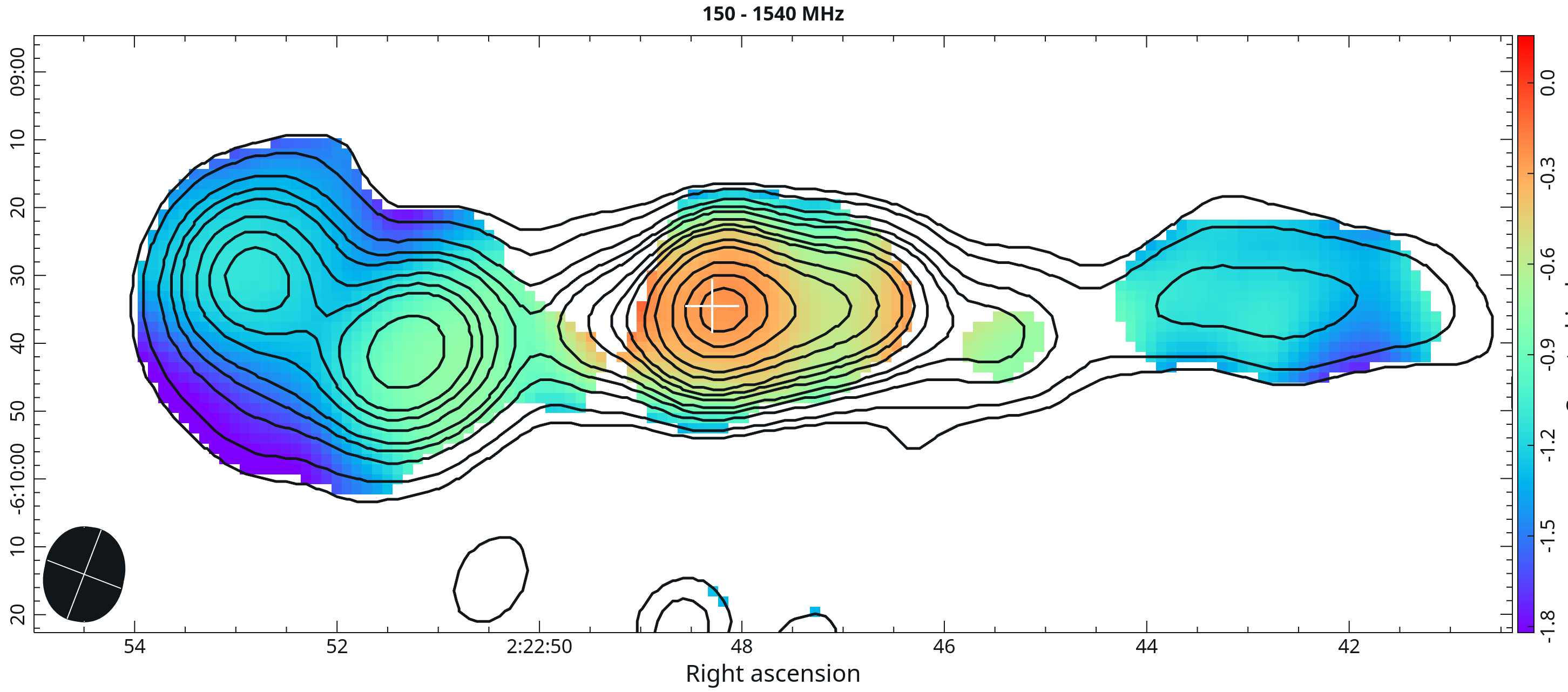Click the 54 right ascension tick label

pos(134,646)
